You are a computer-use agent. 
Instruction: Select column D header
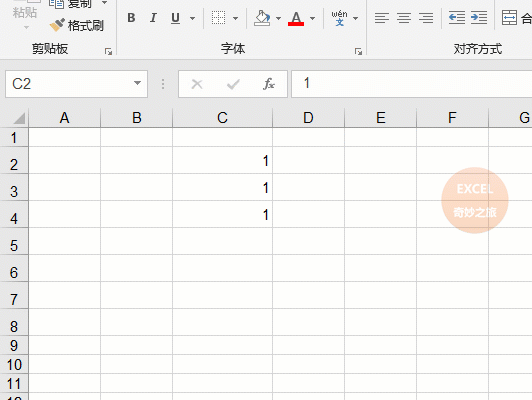click(x=308, y=118)
